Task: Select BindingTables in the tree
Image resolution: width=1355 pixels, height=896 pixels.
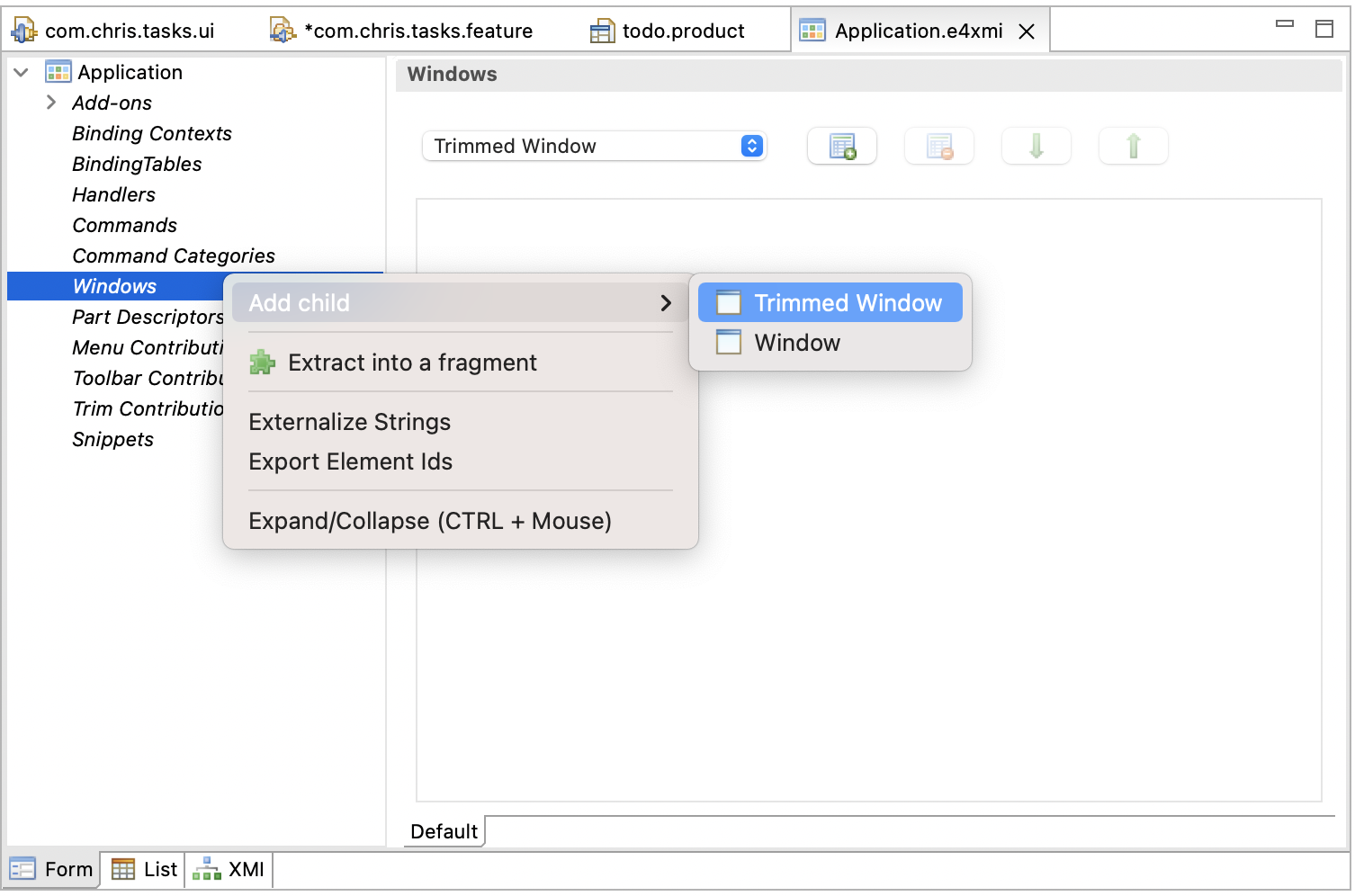Action: (137, 164)
